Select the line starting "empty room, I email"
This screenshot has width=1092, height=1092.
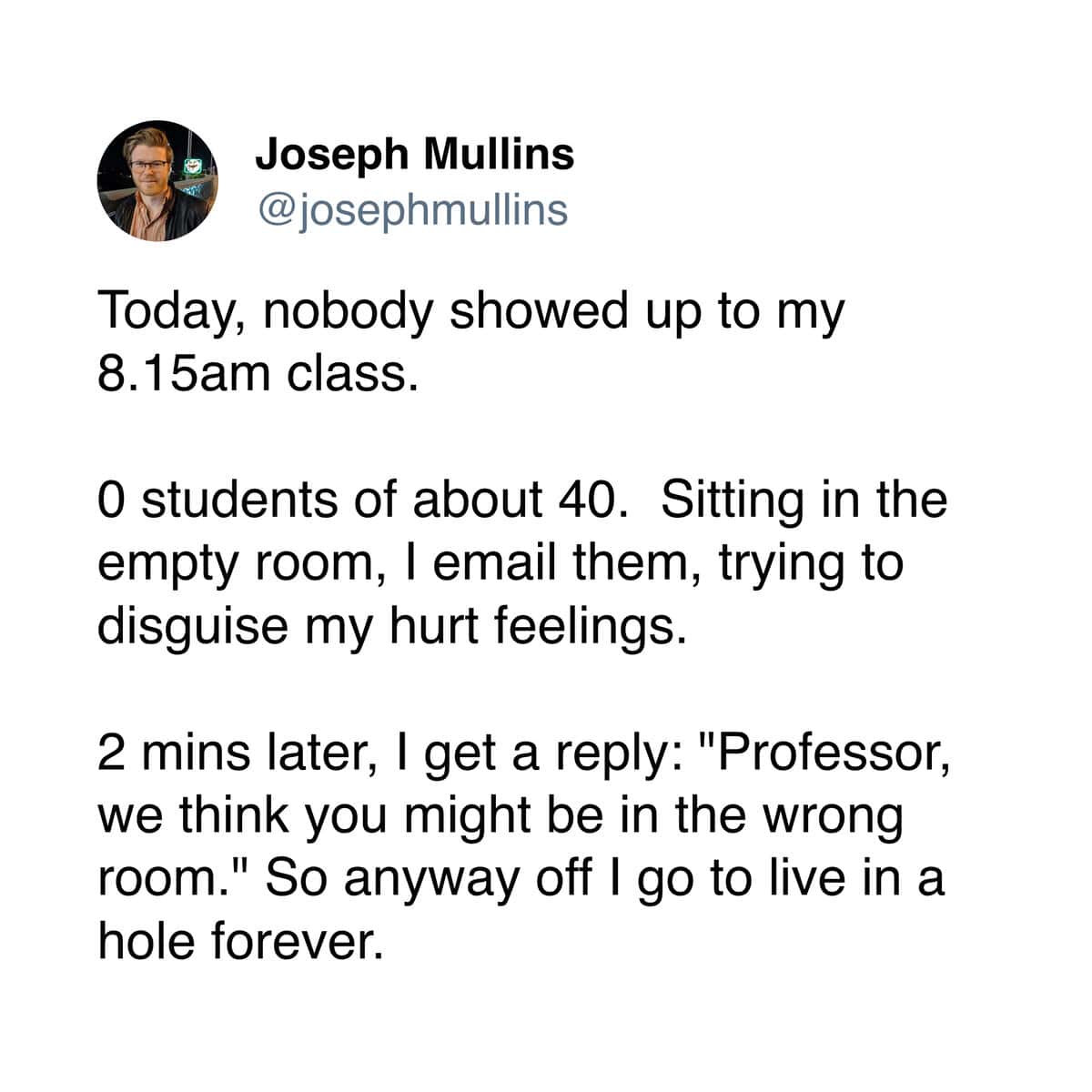point(500,564)
